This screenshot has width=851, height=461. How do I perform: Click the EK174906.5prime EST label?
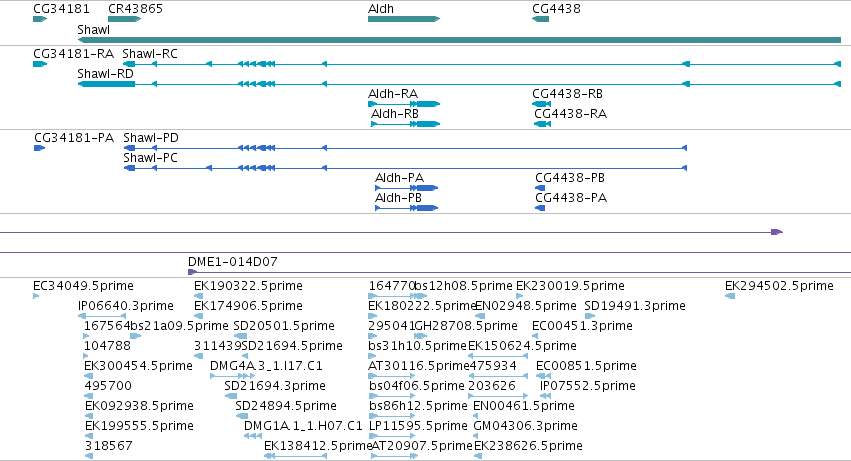click(x=248, y=306)
